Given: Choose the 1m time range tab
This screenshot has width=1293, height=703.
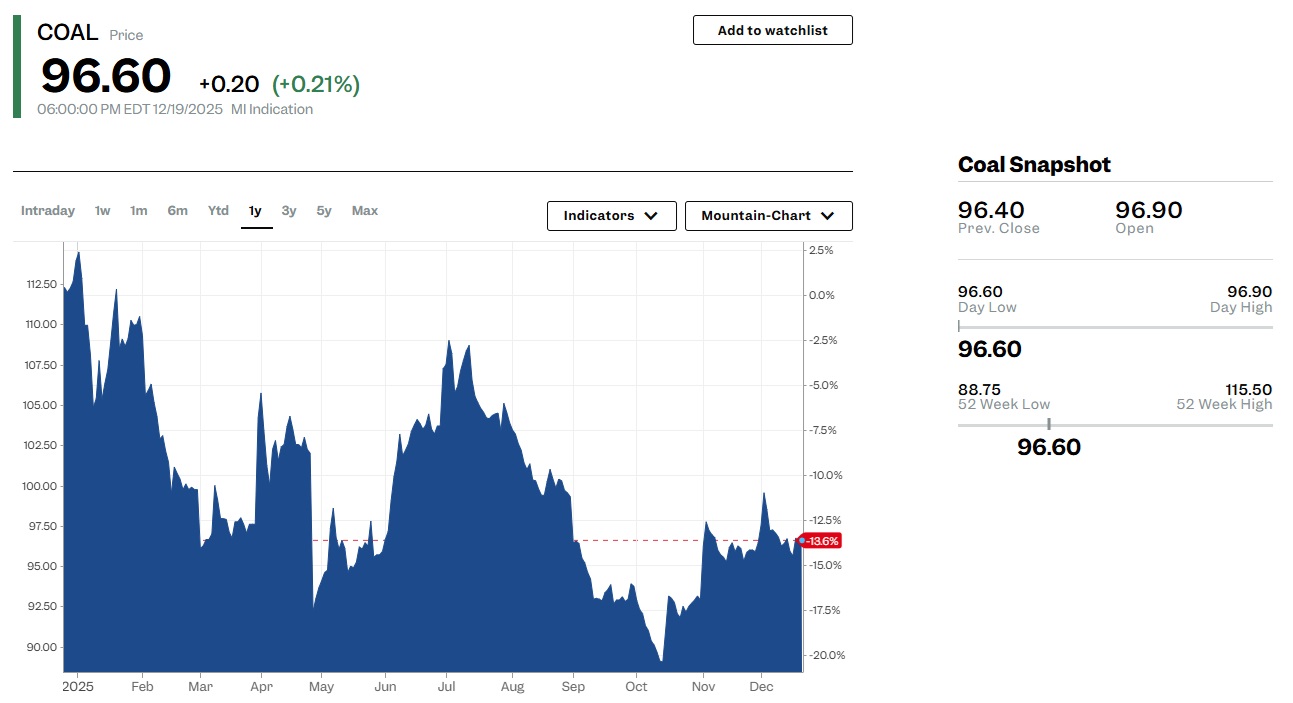Looking at the screenshot, I should [139, 211].
